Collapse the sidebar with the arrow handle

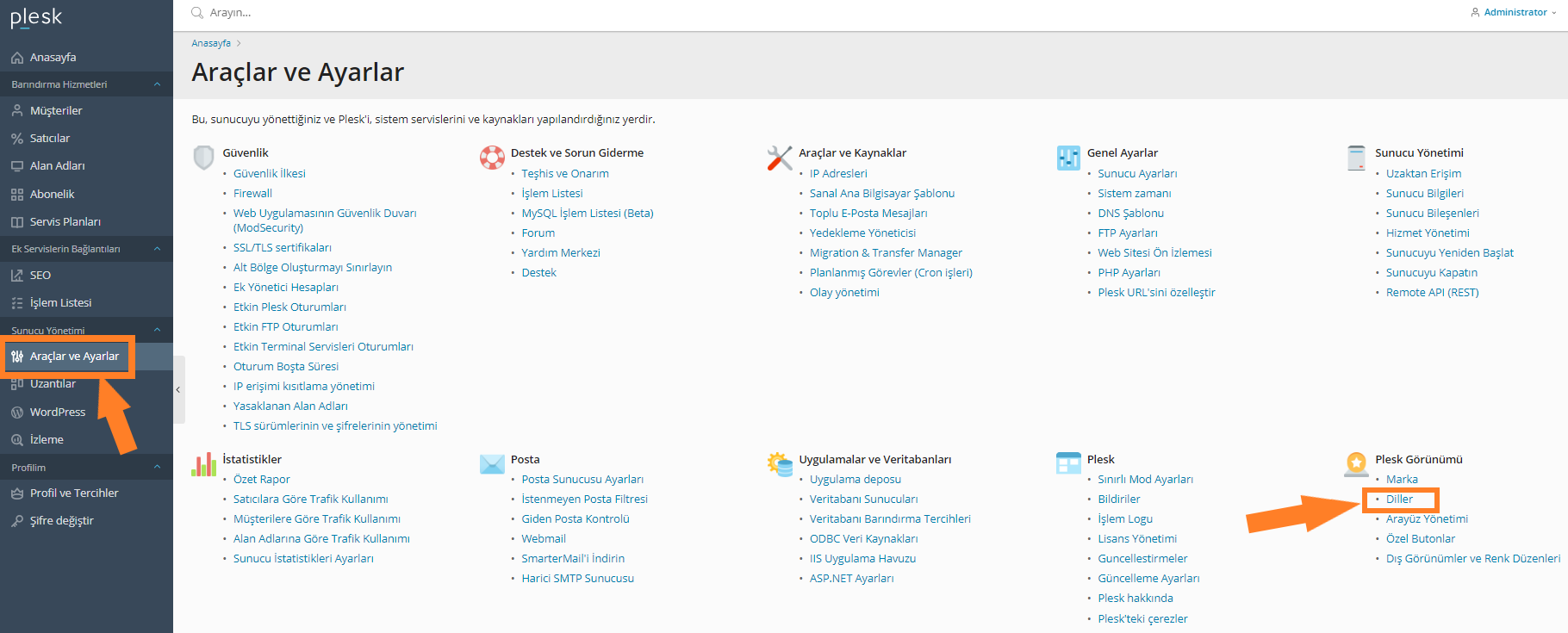(178, 390)
